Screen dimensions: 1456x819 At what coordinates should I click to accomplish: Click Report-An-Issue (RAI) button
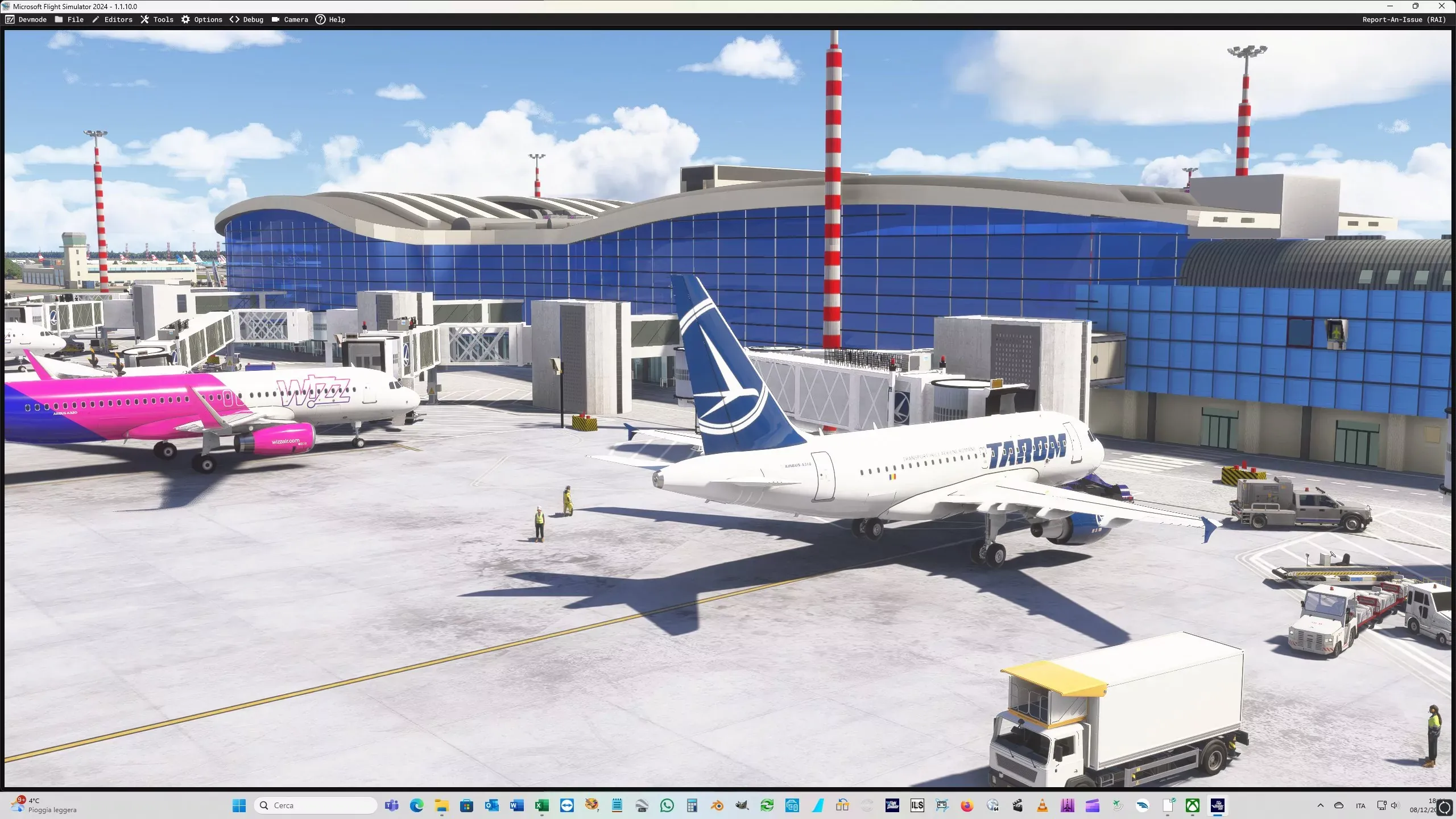[x=1404, y=19]
